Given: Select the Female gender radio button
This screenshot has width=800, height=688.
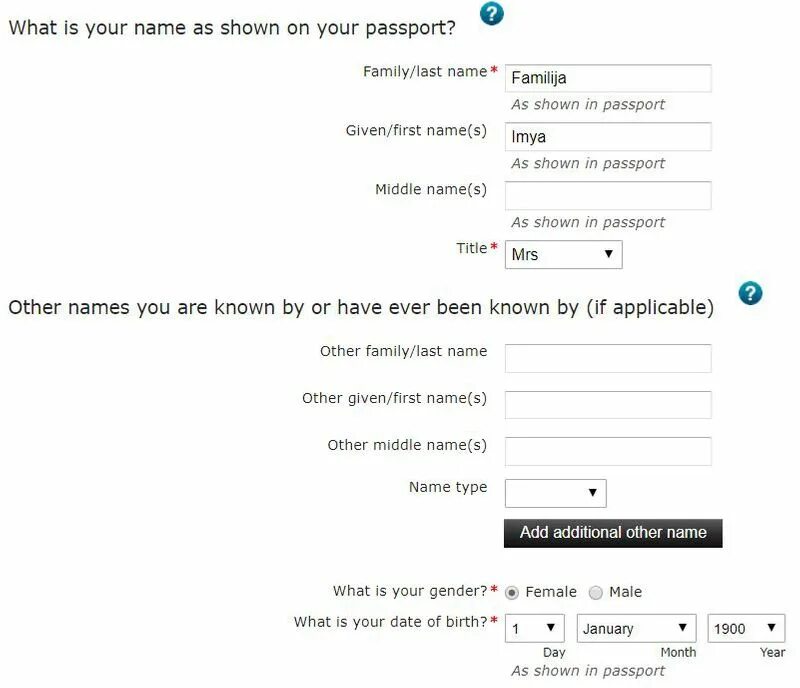Looking at the screenshot, I should tap(511, 593).
